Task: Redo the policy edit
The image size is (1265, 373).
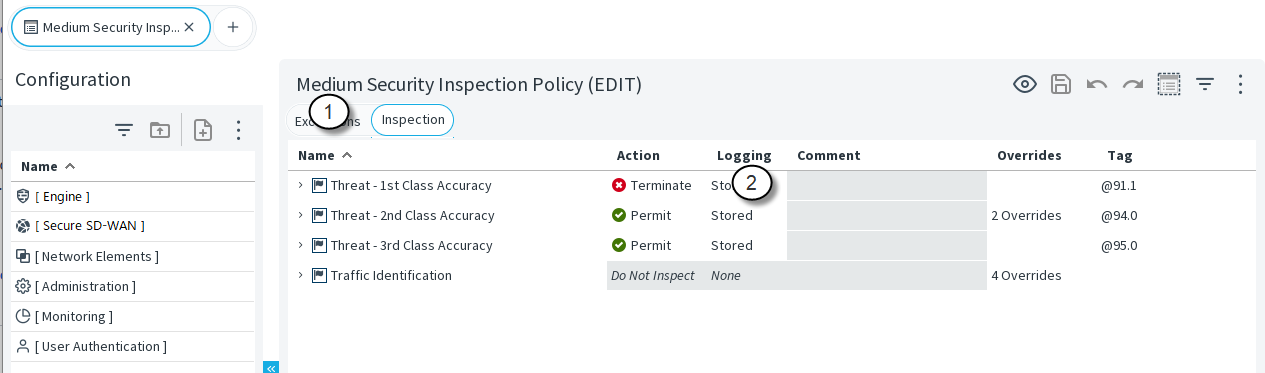Action: click(x=1133, y=84)
